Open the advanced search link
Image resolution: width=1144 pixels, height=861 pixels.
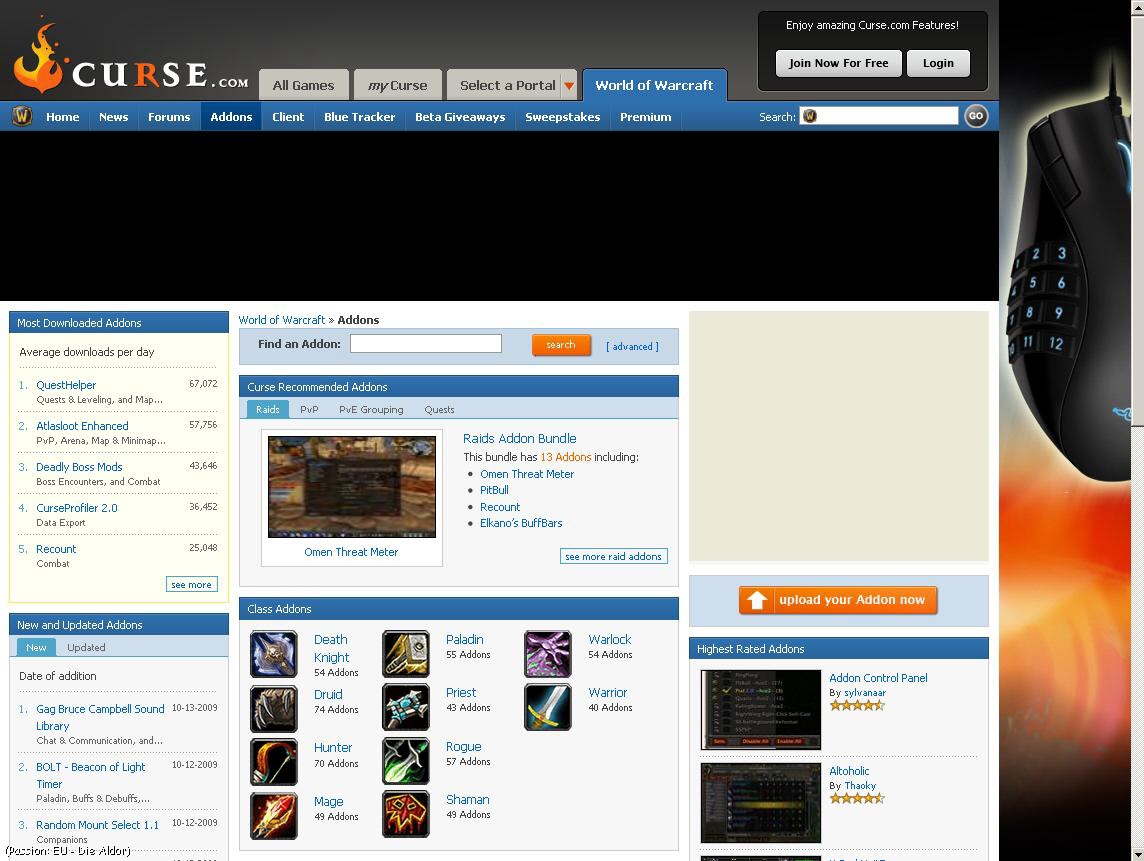tap(633, 347)
